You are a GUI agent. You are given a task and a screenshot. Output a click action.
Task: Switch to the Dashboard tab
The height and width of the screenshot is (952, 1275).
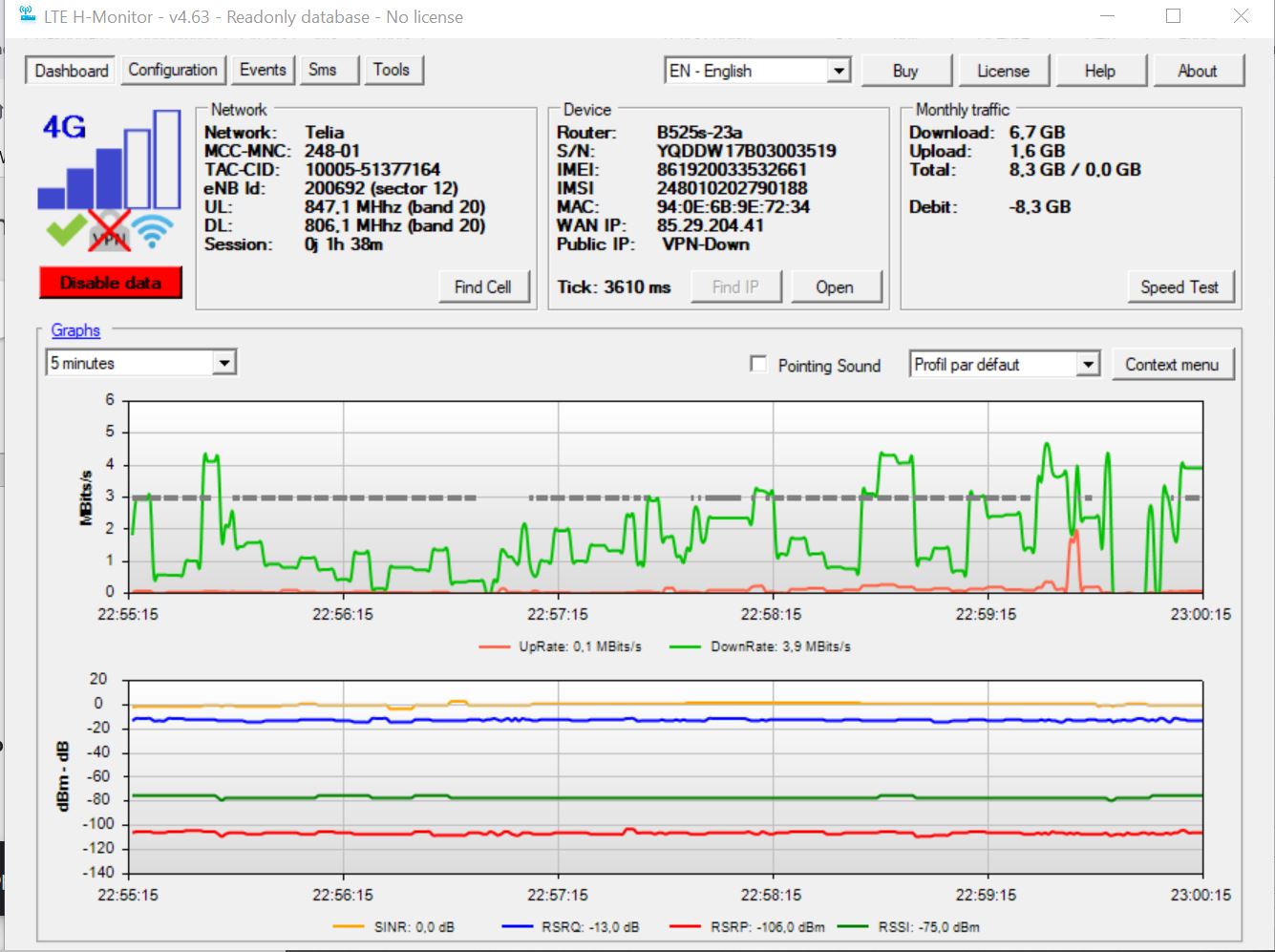pyautogui.click(x=72, y=71)
